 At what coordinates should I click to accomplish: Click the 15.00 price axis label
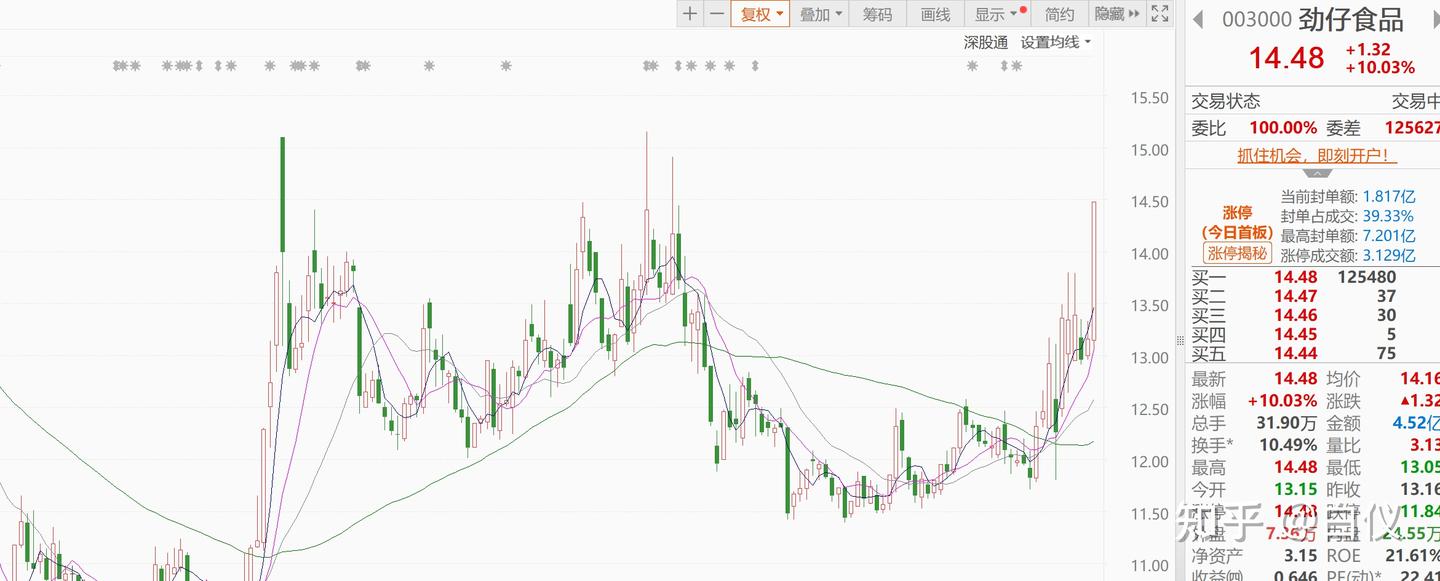[x=1149, y=150]
